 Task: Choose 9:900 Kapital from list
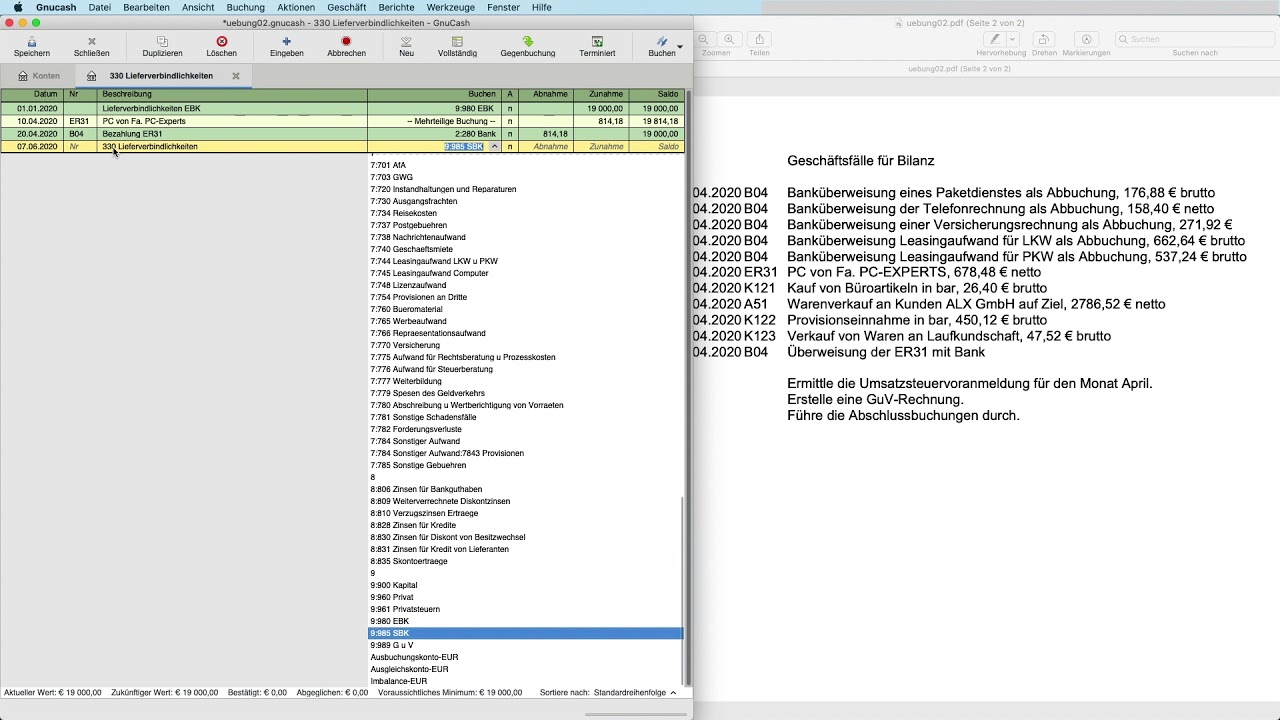pos(525,585)
